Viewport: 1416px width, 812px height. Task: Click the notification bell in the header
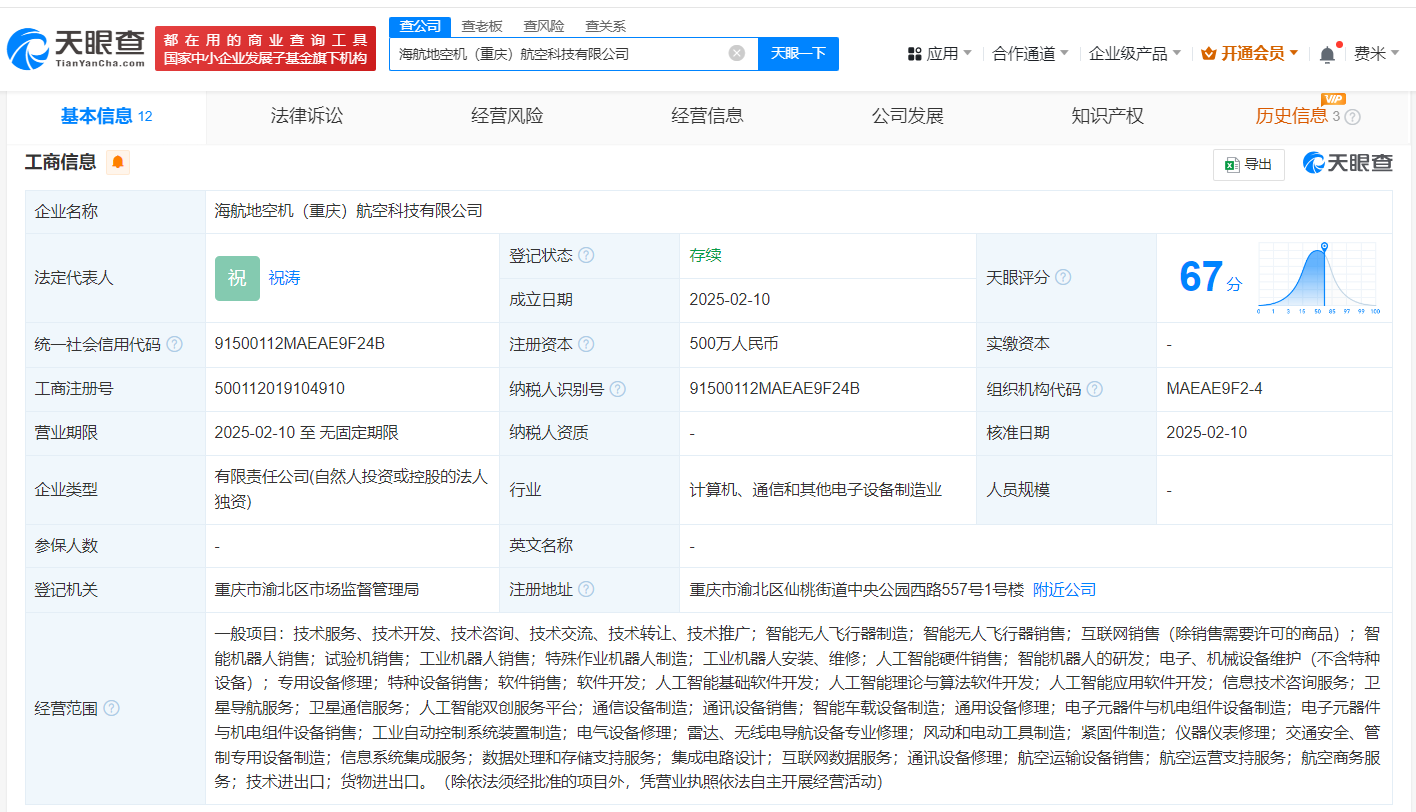pyautogui.click(x=1327, y=54)
